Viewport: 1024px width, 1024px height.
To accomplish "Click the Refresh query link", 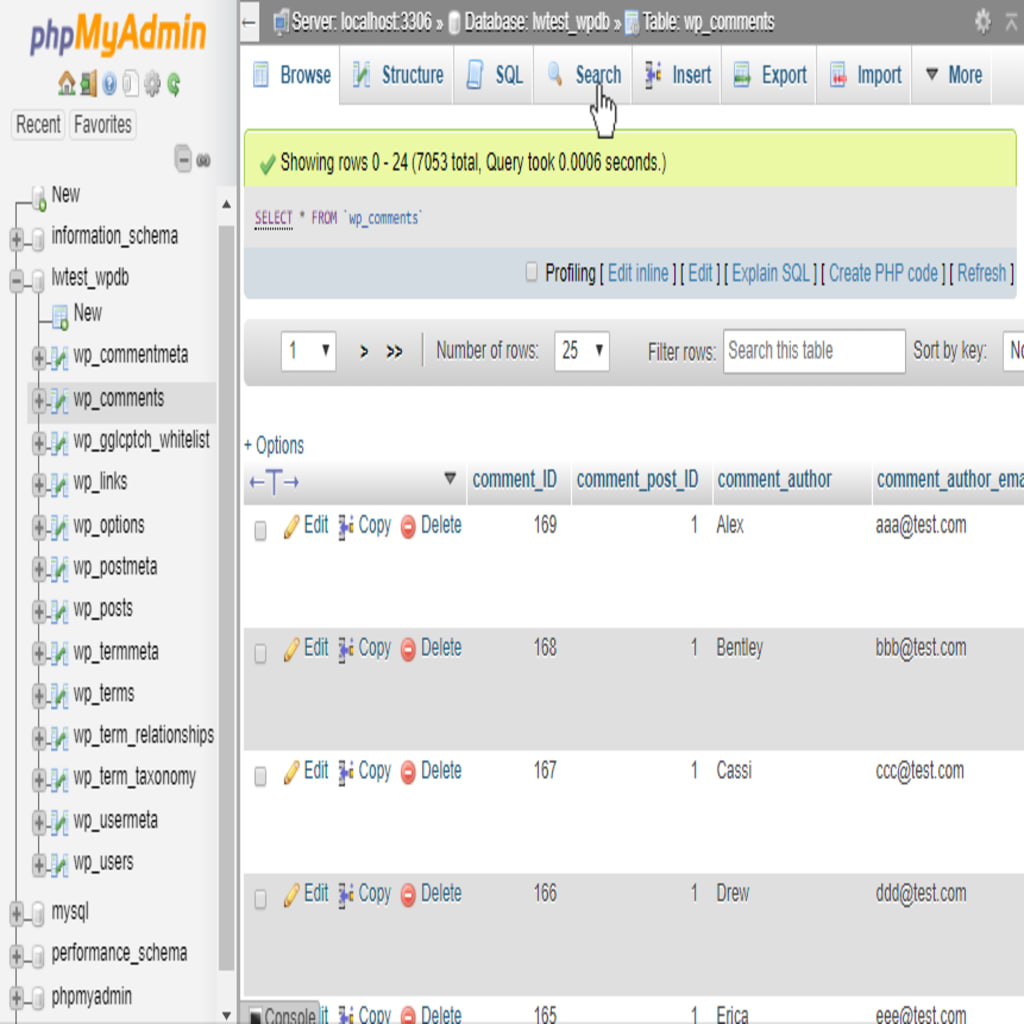I will [982, 273].
